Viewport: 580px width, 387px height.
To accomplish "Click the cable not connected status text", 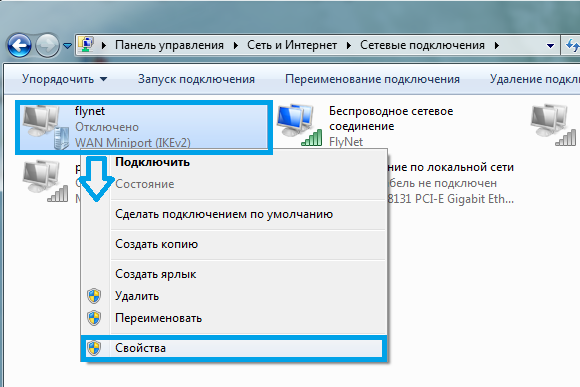I will coord(442,183).
